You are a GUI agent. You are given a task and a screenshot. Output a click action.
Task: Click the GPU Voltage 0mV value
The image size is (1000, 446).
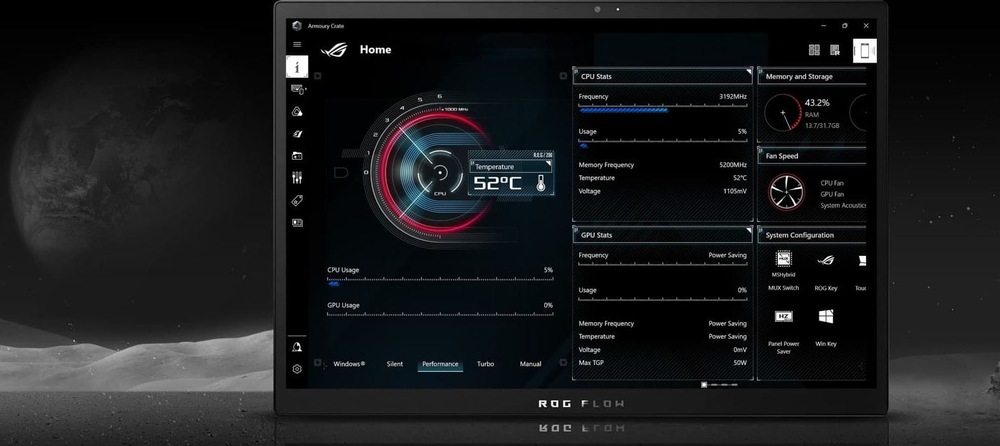(x=740, y=350)
